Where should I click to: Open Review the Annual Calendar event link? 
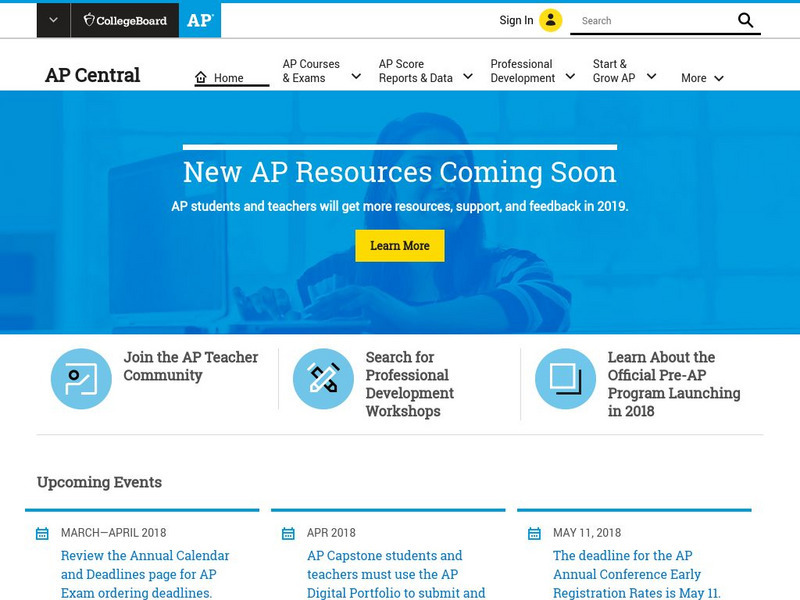pos(145,574)
